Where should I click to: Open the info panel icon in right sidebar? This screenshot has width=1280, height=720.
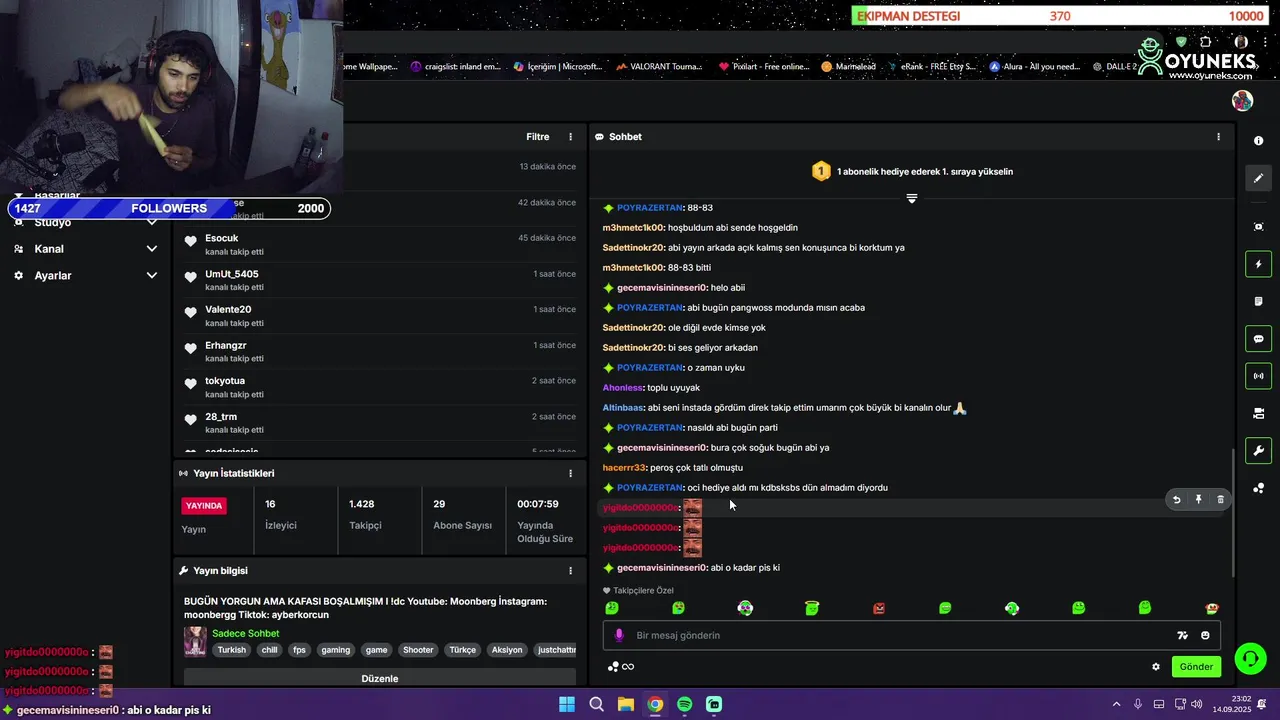pos(1258,141)
